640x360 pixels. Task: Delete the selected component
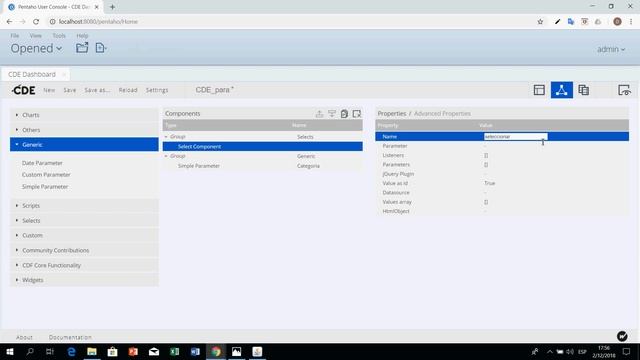point(357,114)
